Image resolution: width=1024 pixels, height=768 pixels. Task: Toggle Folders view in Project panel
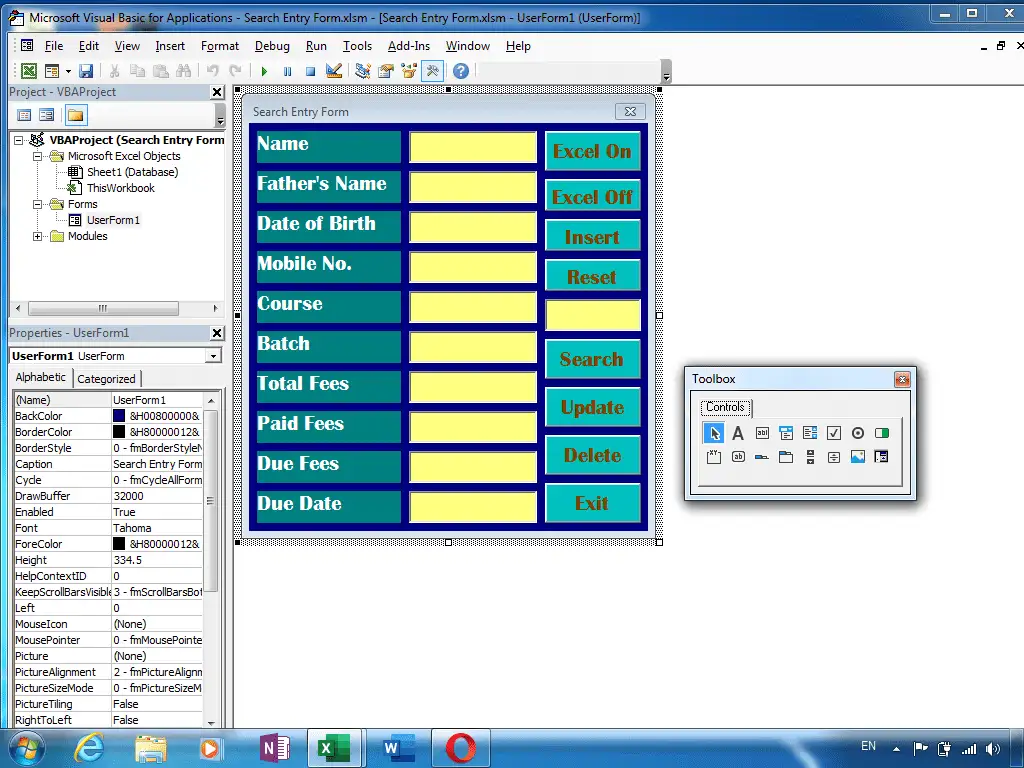76,116
